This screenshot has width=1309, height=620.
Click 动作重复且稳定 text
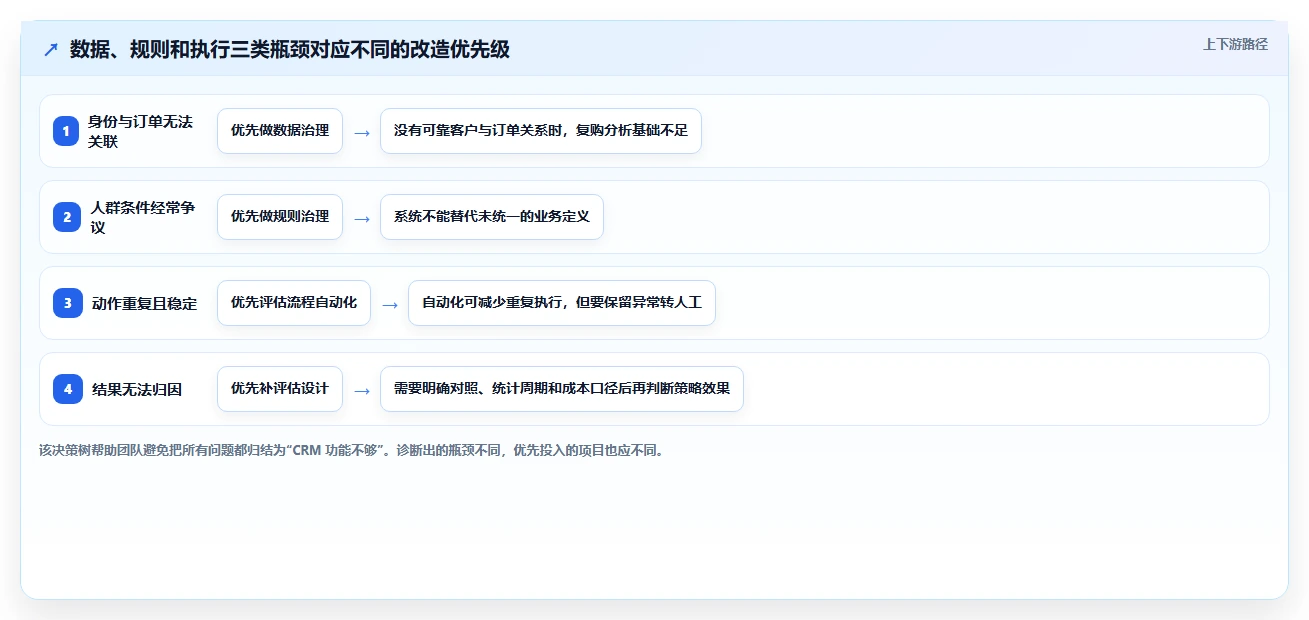click(x=144, y=303)
